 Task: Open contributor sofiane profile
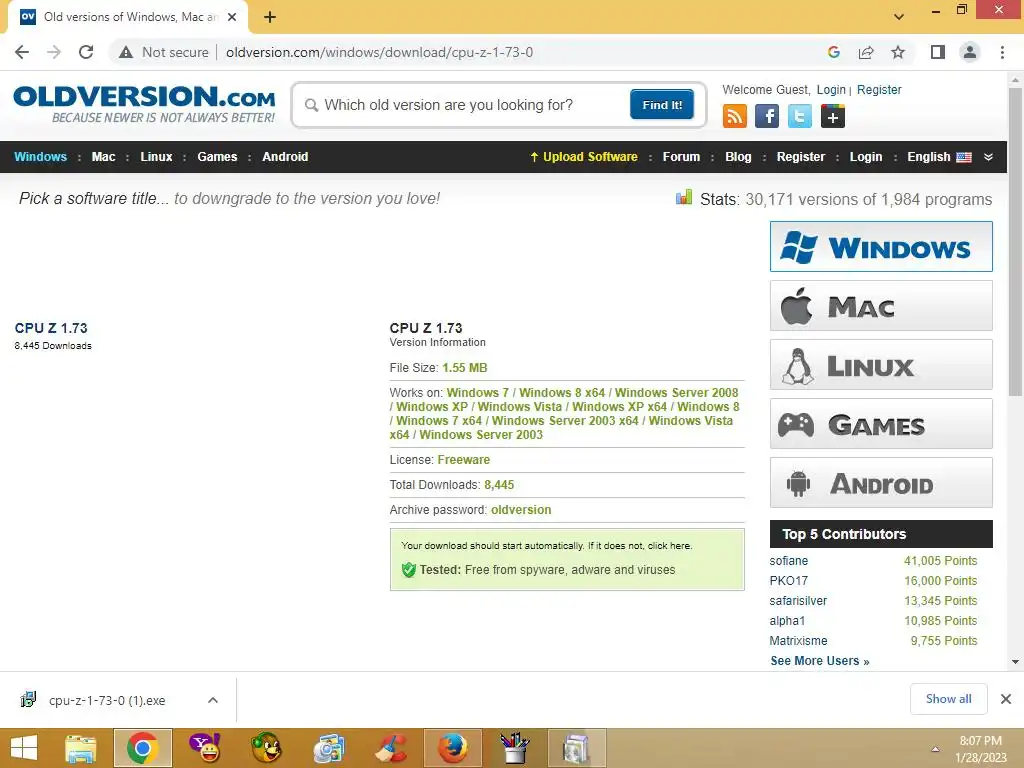click(x=788, y=561)
